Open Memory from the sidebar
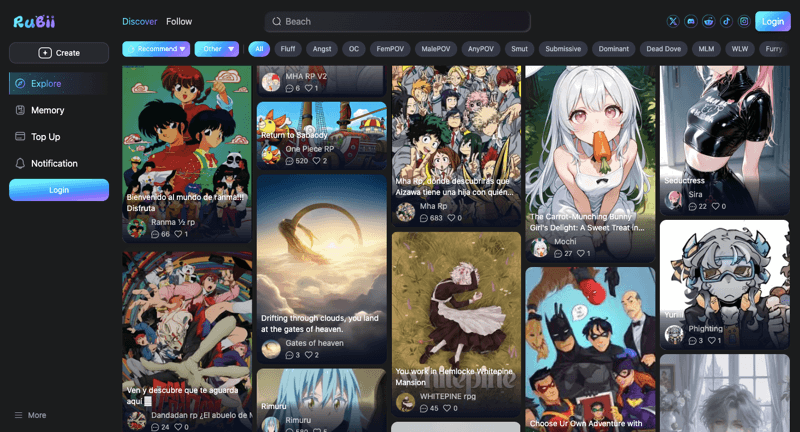This screenshot has height=432, width=800. pos(47,110)
